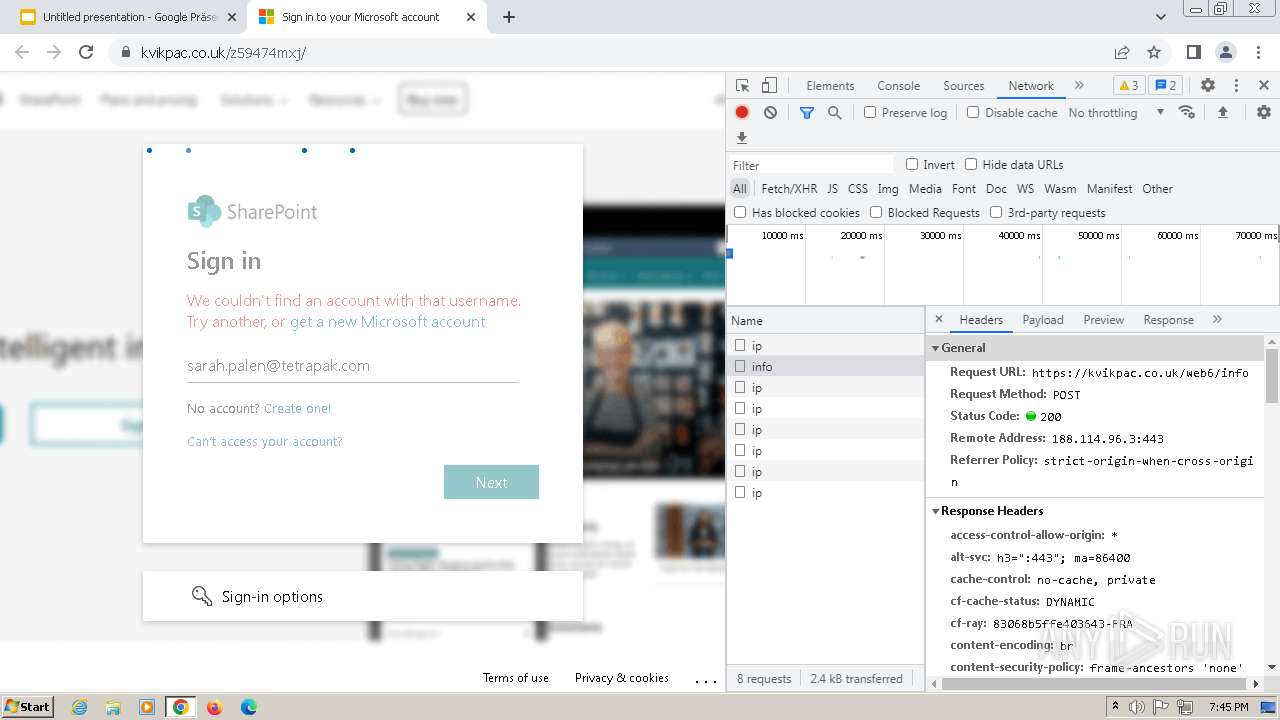Filter requests by Fetch/XHR
1280x720 pixels.
pyautogui.click(x=789, y=188)
